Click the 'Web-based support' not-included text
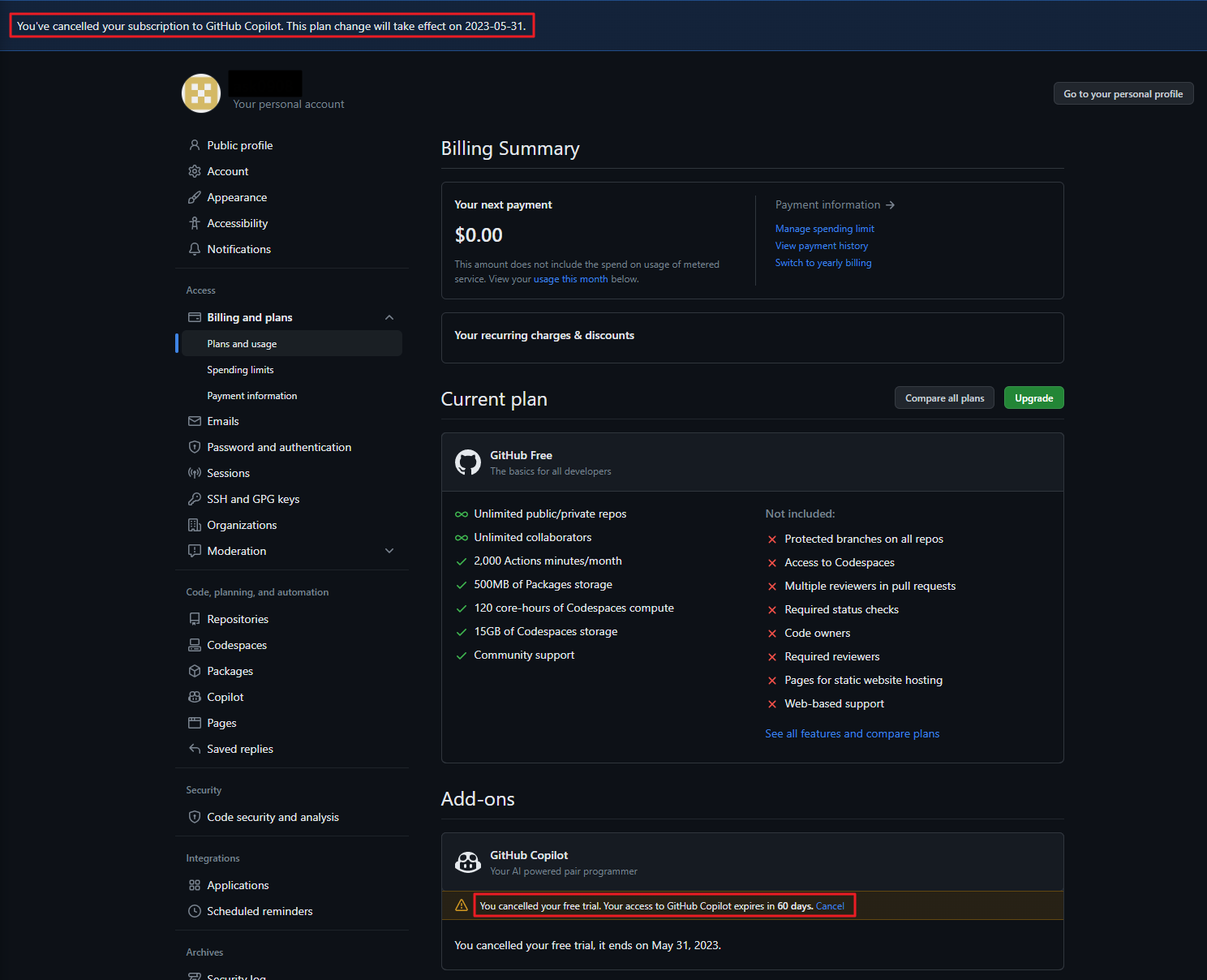The image size is (1207, 980). pos(835,703)
